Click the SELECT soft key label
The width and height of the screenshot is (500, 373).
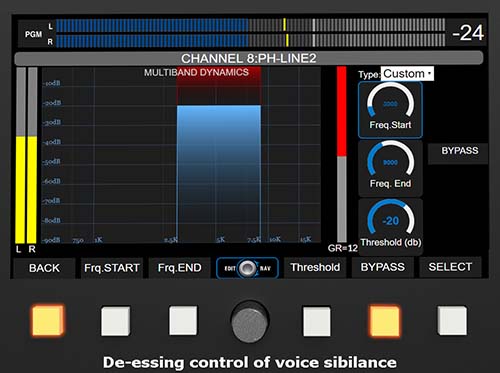[450, 267]
